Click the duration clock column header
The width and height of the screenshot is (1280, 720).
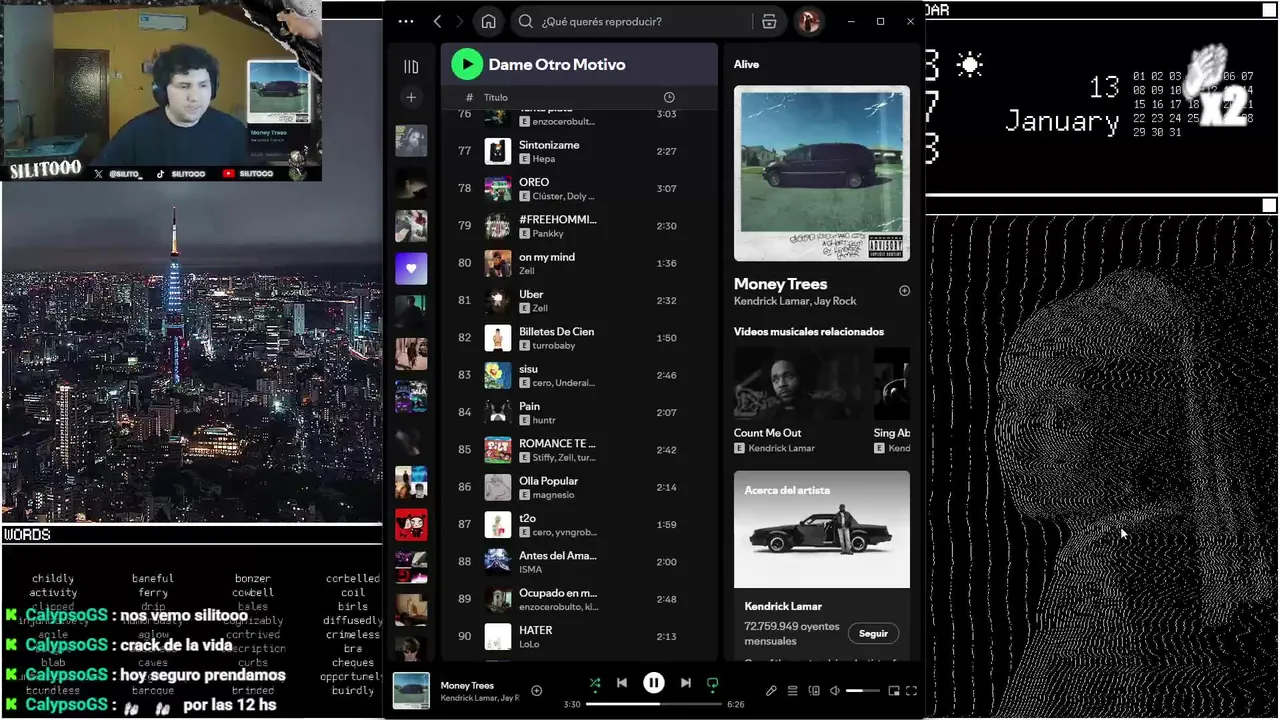coord(669,97)
